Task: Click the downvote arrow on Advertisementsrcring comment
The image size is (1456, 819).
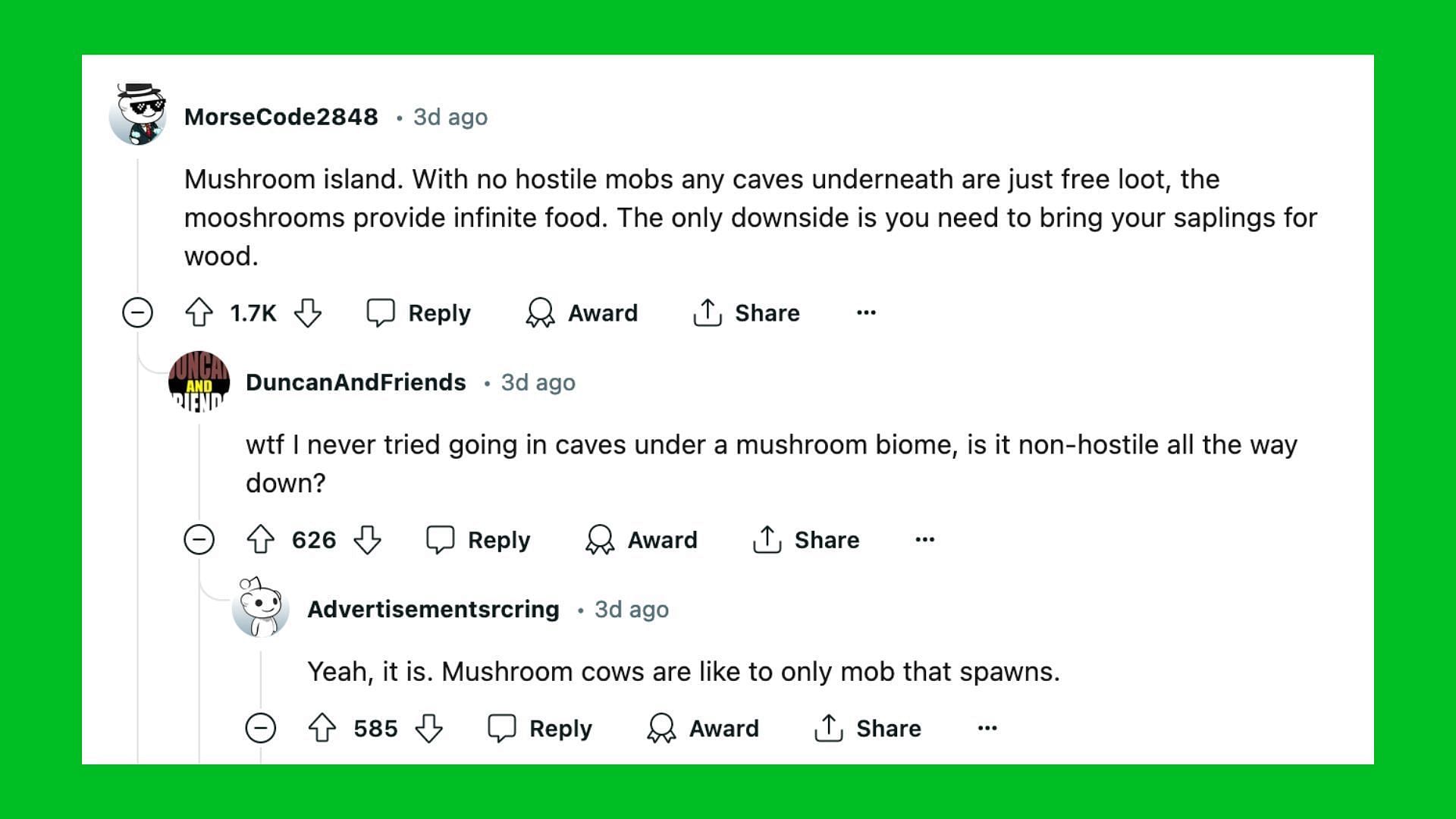Action: click(430, 727)
